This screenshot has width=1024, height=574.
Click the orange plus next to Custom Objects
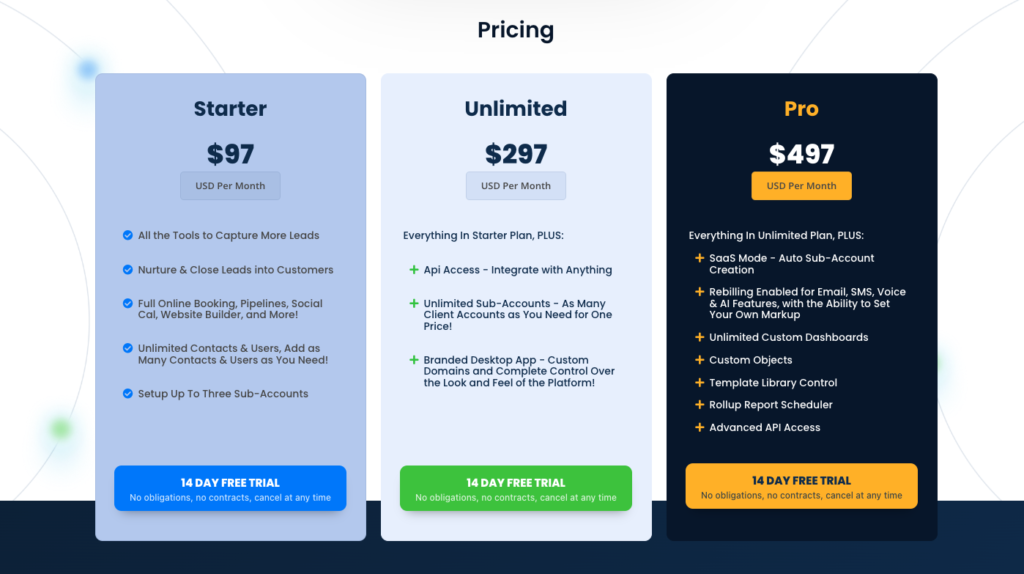click(699, 360)
